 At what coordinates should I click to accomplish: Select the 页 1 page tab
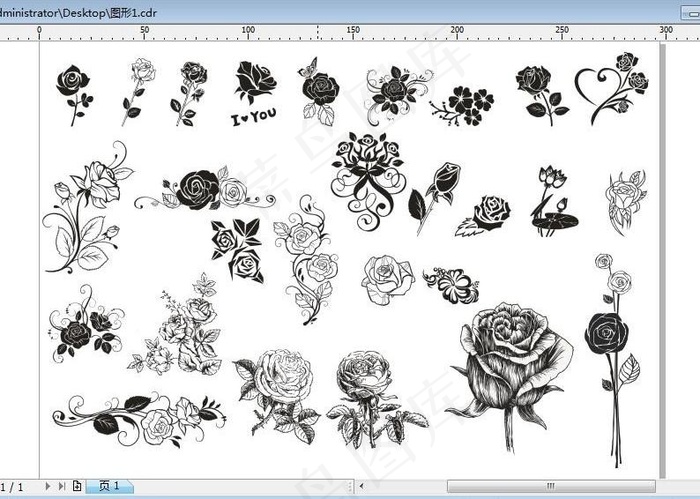(x=109, y=486)
